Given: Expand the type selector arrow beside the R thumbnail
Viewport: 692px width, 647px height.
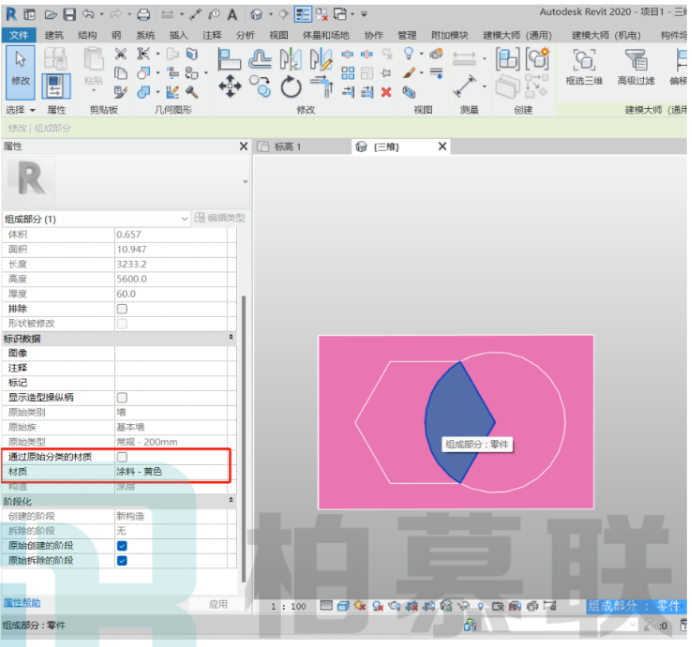Looking at the screenshot, I should [x=245, y=181].
